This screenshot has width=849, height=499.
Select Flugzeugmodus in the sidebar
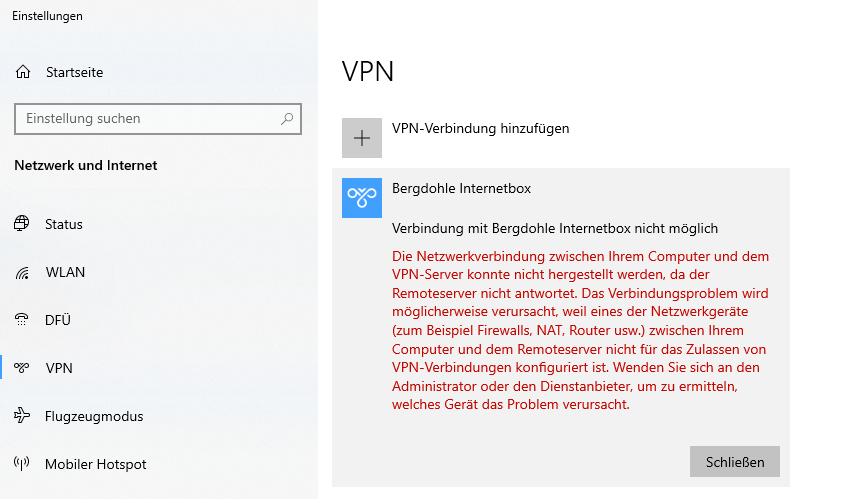click(94, 416)
